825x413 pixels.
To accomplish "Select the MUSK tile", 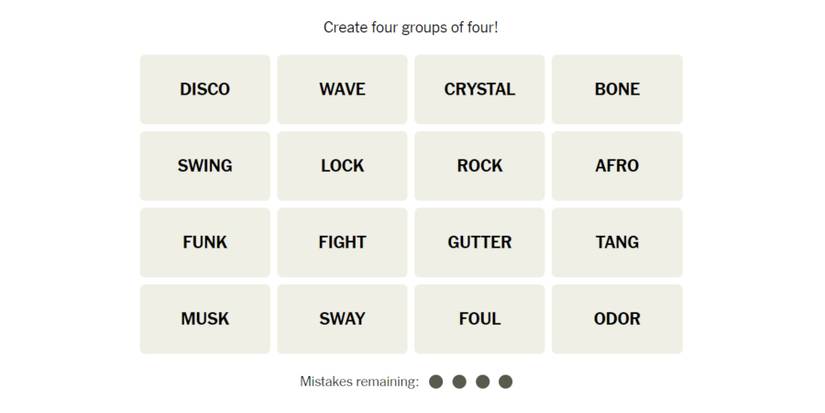I will click(205, 319).
